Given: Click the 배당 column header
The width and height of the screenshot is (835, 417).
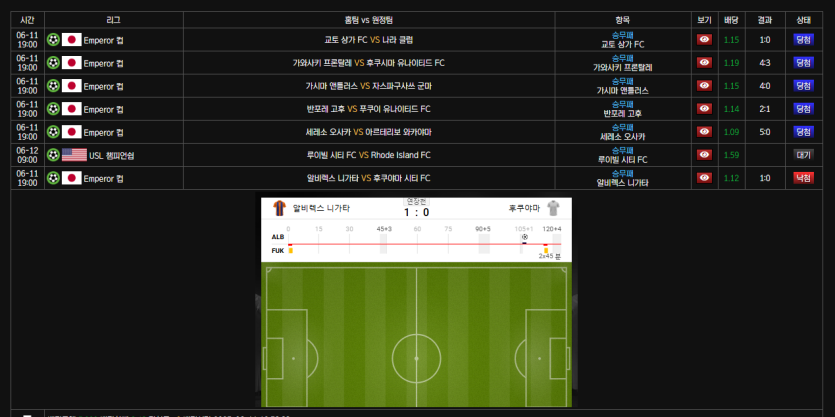Looking at the screenshot, I should [x=731, y=20].
